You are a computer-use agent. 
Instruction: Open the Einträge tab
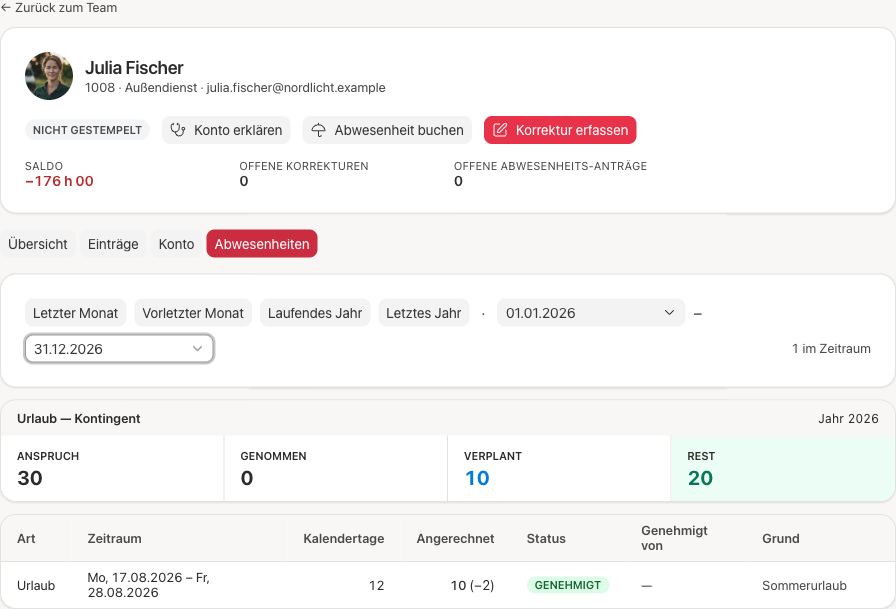(x=113, y=244)
